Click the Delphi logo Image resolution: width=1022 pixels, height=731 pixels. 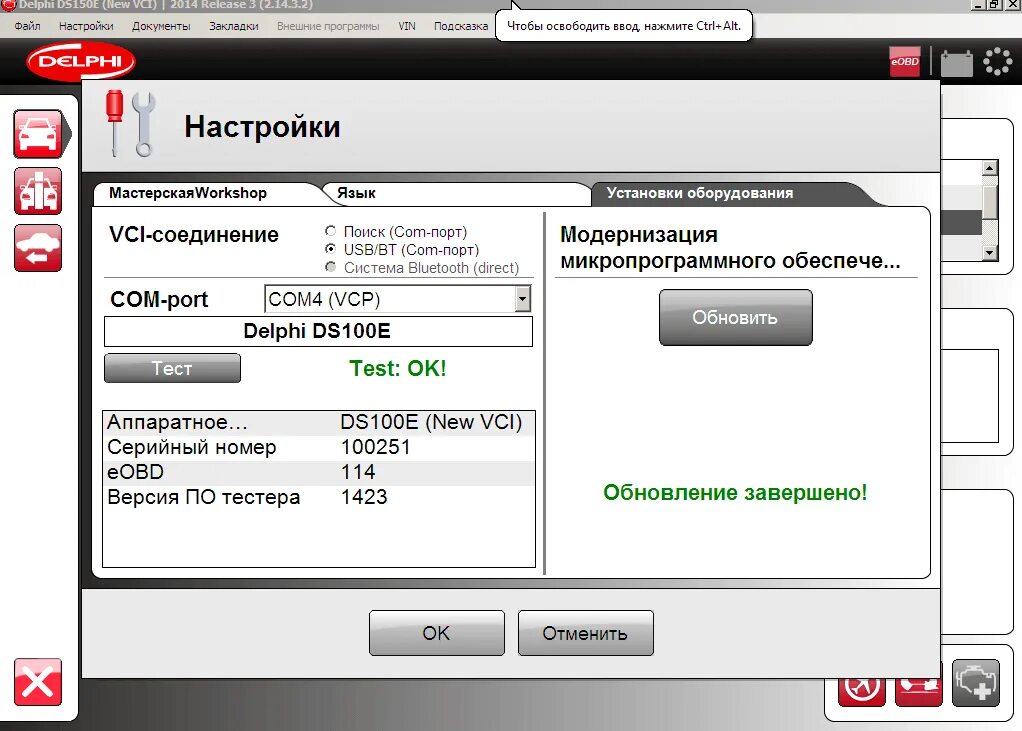(x=81, y=61)
